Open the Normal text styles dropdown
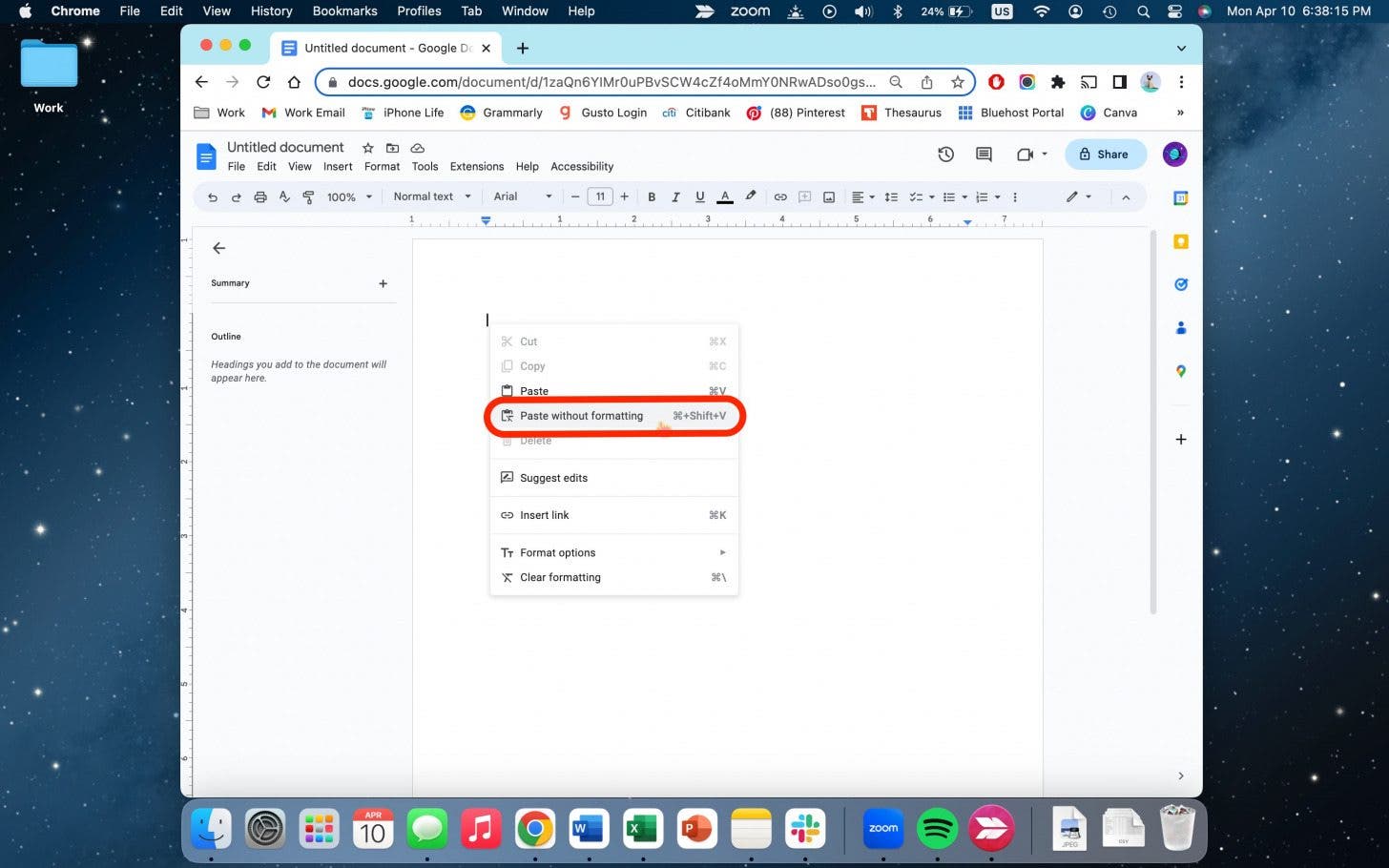Screen dimensions: 1389x868 coord(429,196)
